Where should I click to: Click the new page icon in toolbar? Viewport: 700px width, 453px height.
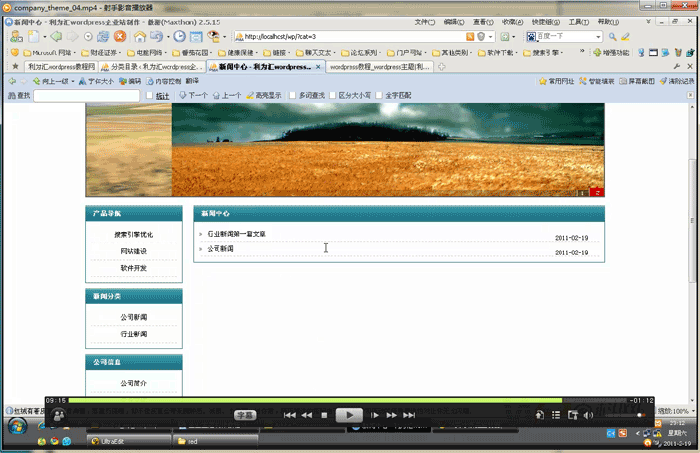[33, 37]
